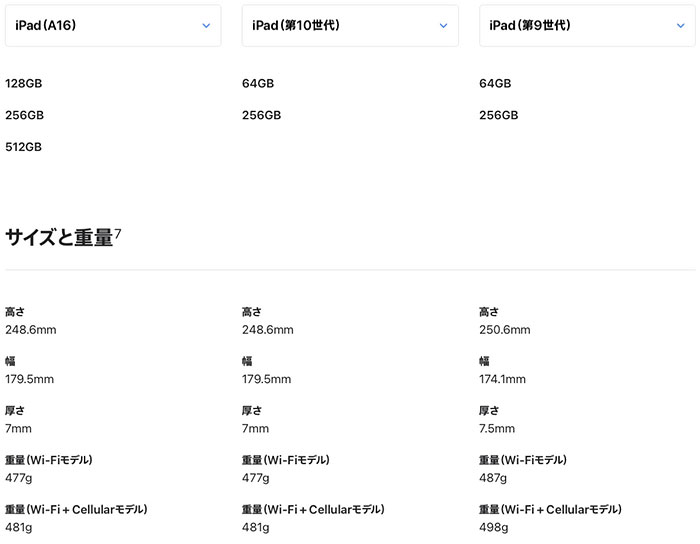This screenshot has height=544, width=700.
Task: Click 256GB under iPad (A16)
Action: pos(25,115)
